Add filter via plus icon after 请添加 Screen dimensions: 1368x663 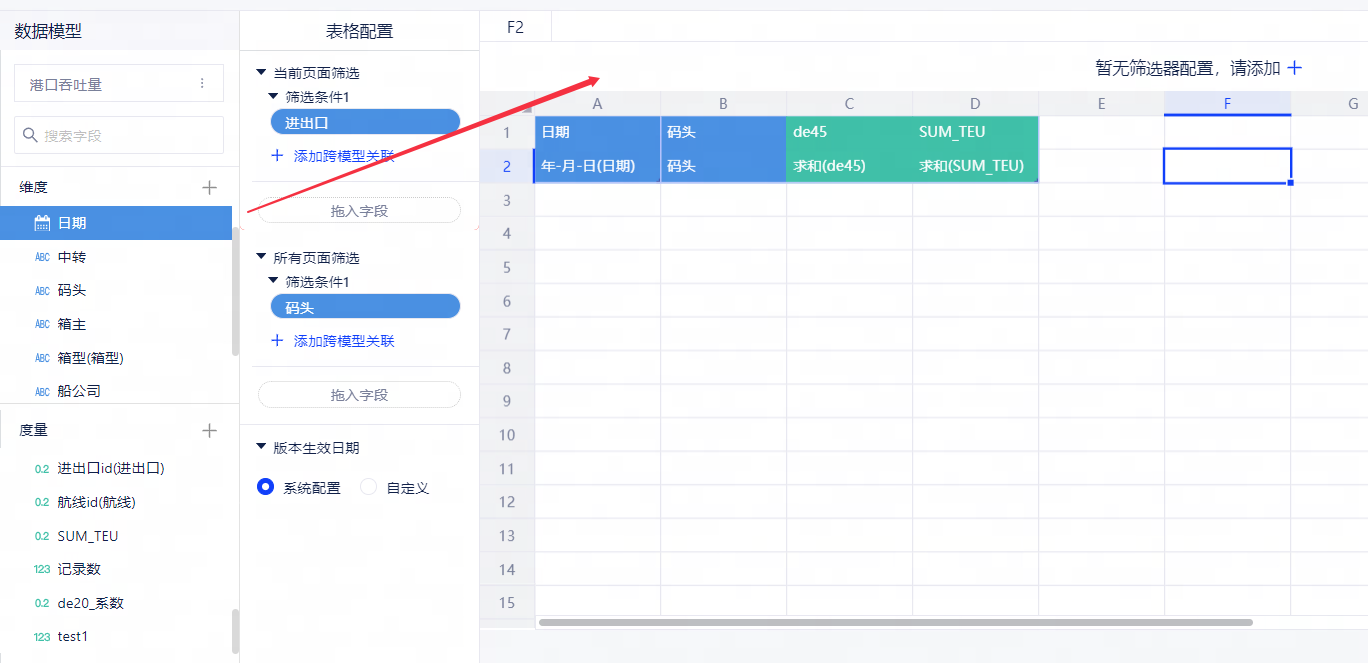click(1294, 68)
